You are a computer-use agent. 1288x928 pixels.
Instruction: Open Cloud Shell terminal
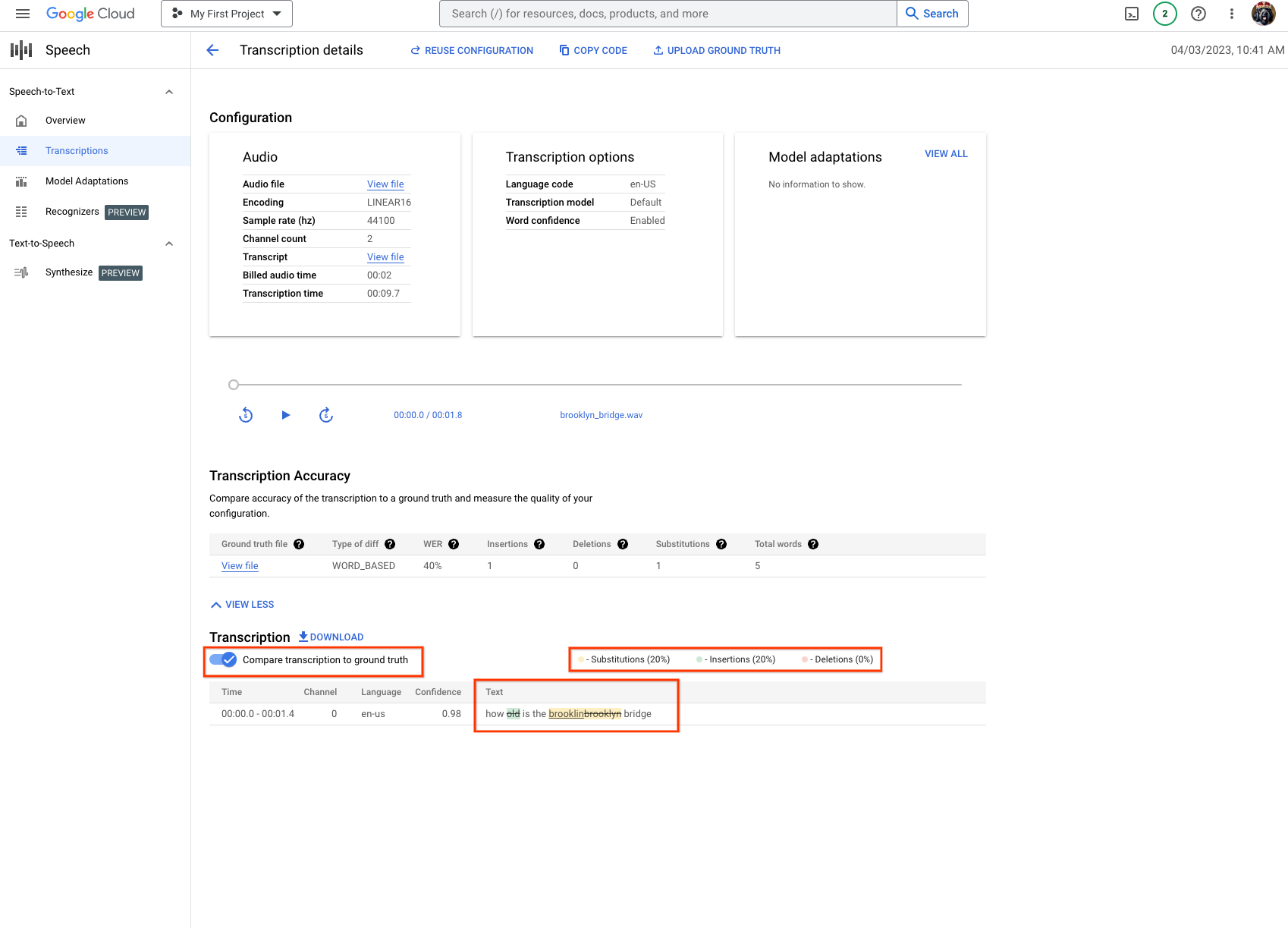(x=1131, y=13)
